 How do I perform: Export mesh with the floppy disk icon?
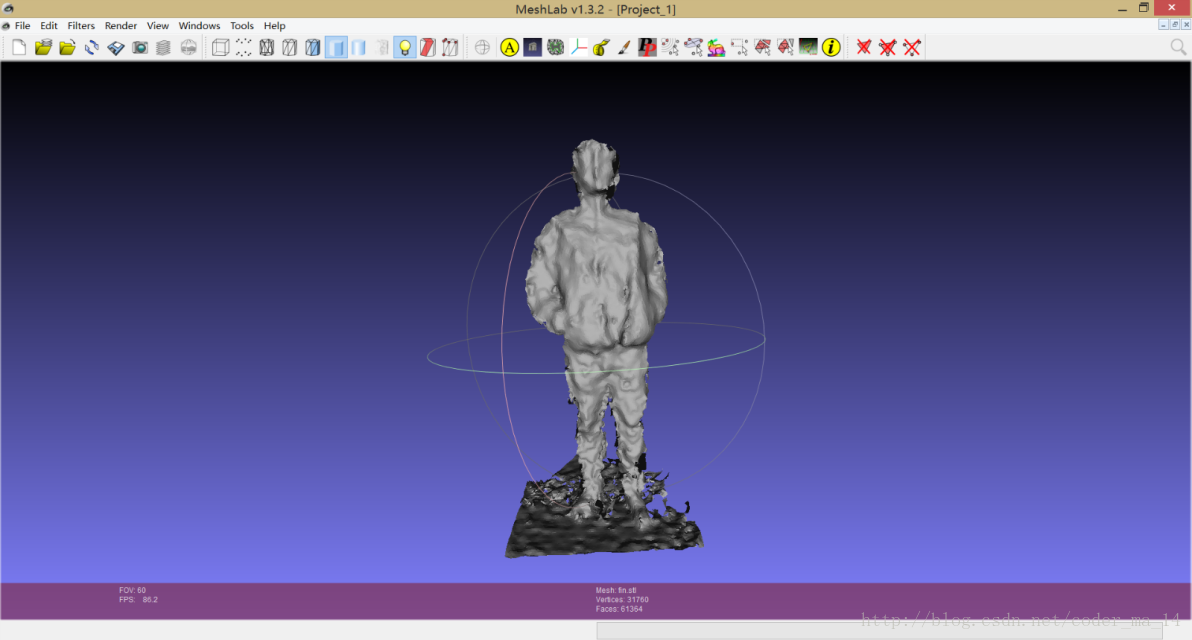(116, 47)
